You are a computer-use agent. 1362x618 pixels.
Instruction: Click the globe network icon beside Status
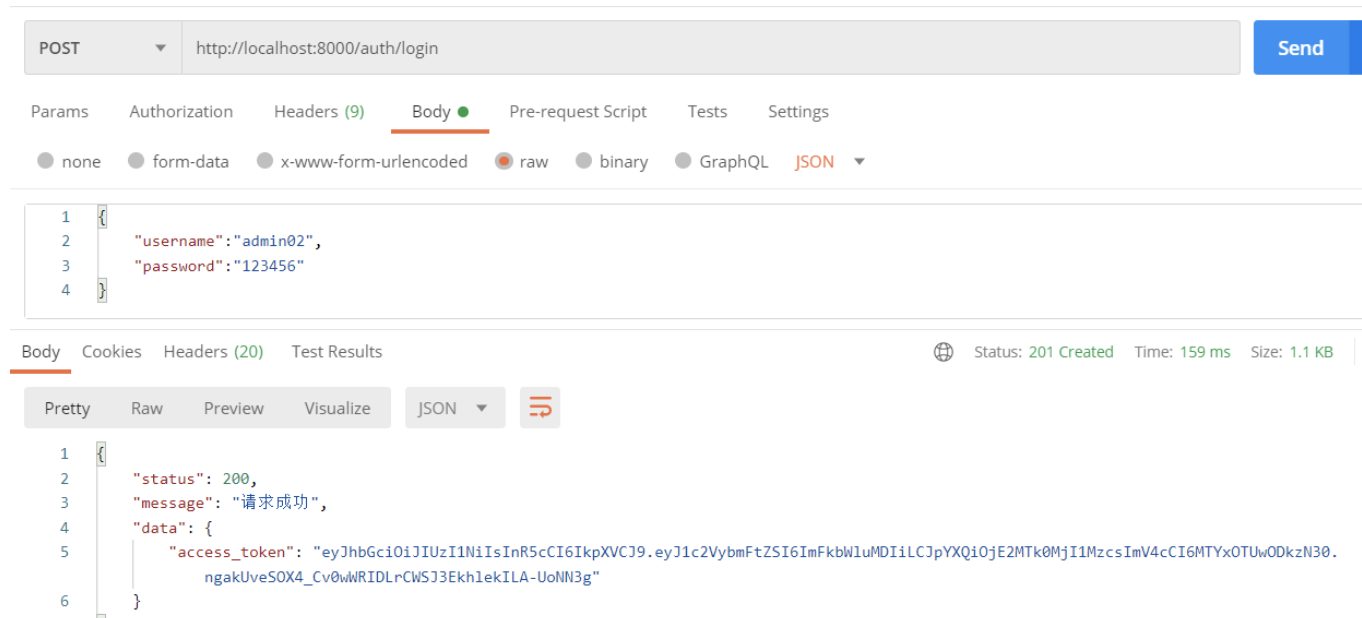[x=943, y=352]
